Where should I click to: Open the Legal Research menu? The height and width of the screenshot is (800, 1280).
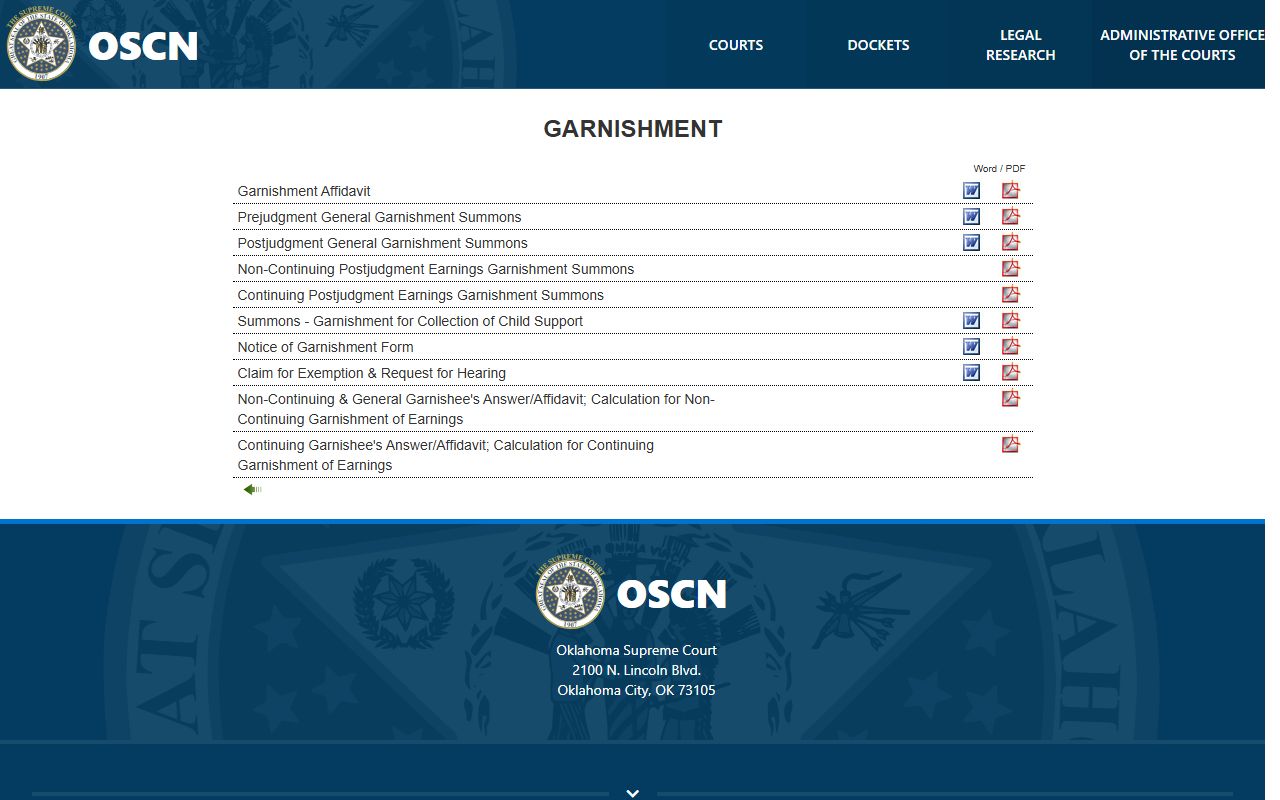[1020, 45]
